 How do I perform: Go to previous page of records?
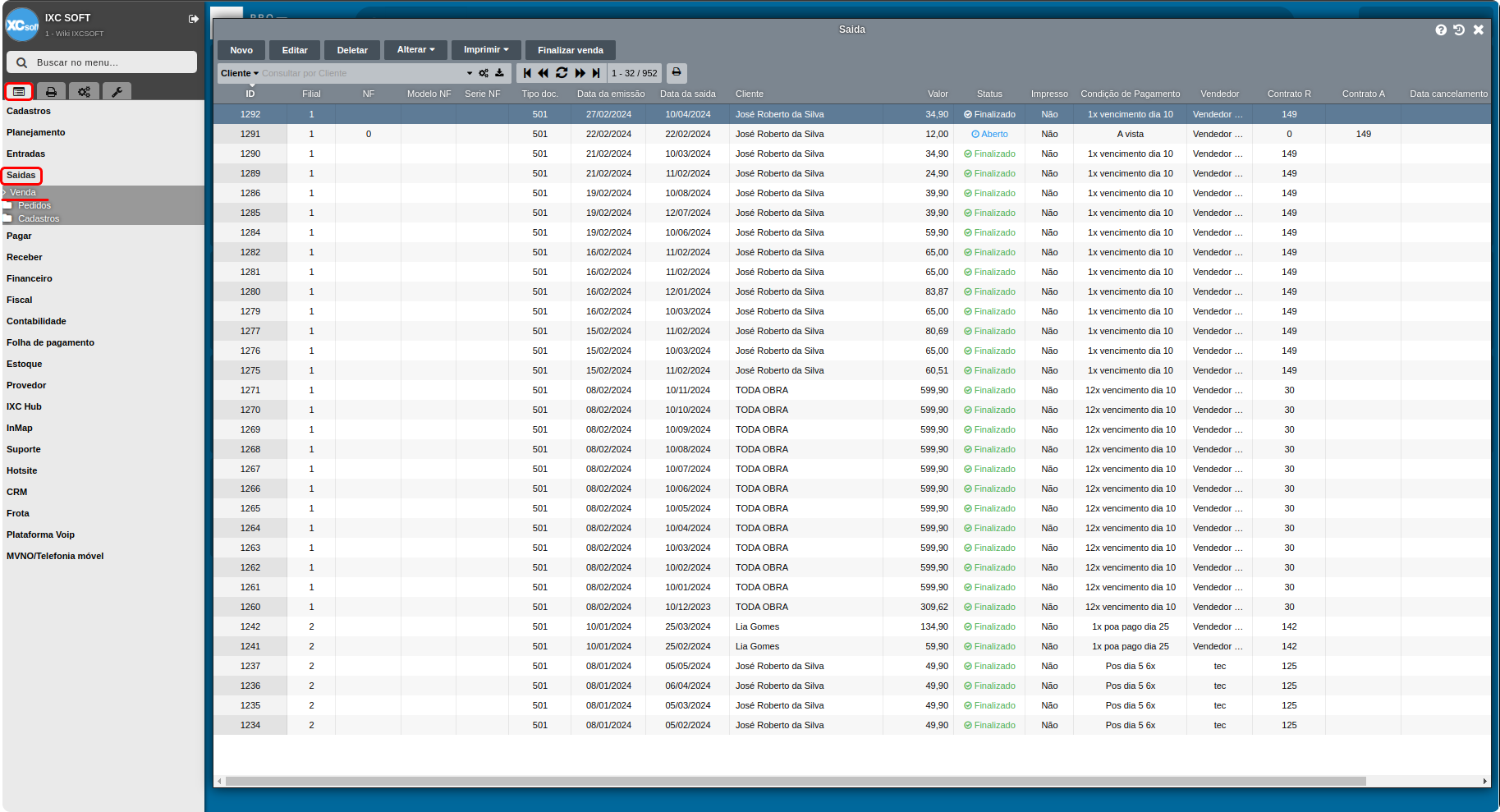544,73
